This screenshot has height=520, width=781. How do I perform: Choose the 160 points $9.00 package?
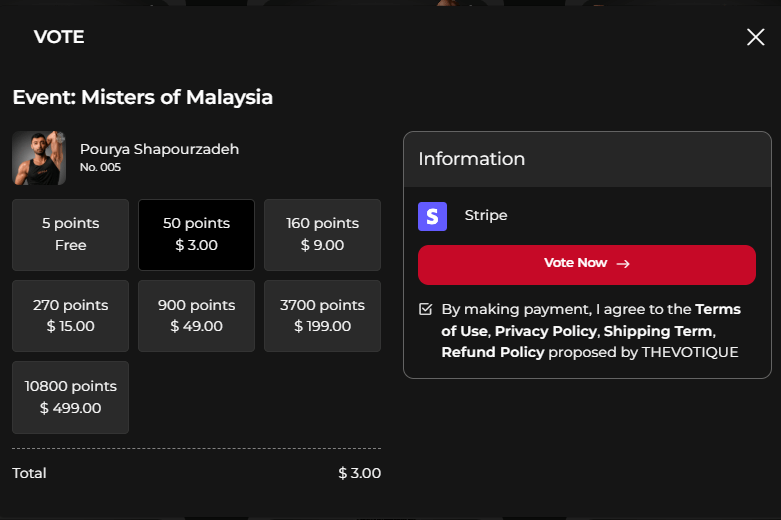coord(322,235)
